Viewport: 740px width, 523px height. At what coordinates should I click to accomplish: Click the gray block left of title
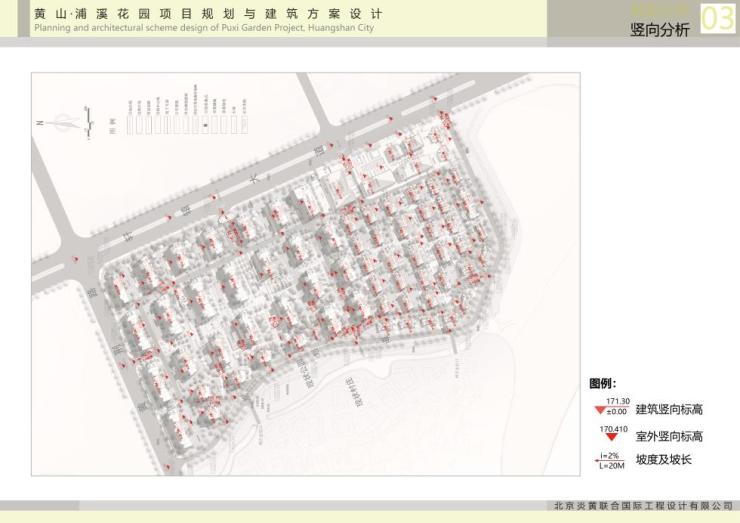[23, 19]
